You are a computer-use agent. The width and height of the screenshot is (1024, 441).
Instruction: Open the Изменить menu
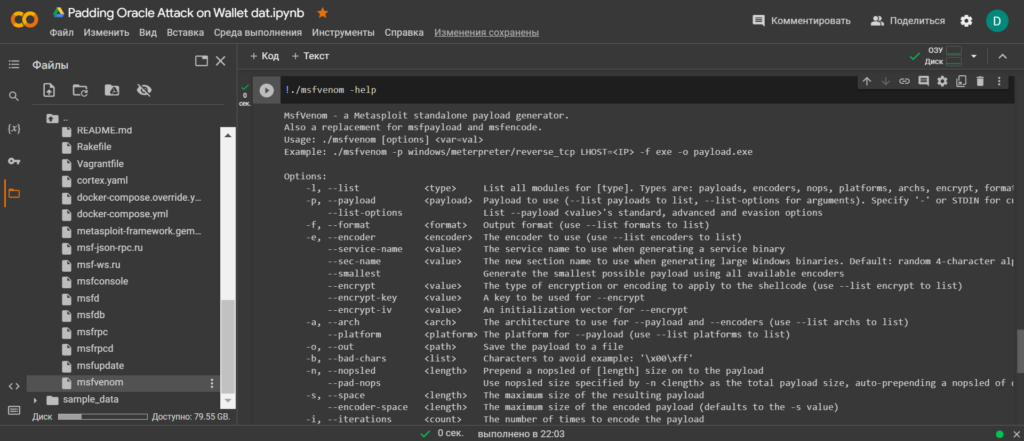pyautogui.click(x=106, y=33)
